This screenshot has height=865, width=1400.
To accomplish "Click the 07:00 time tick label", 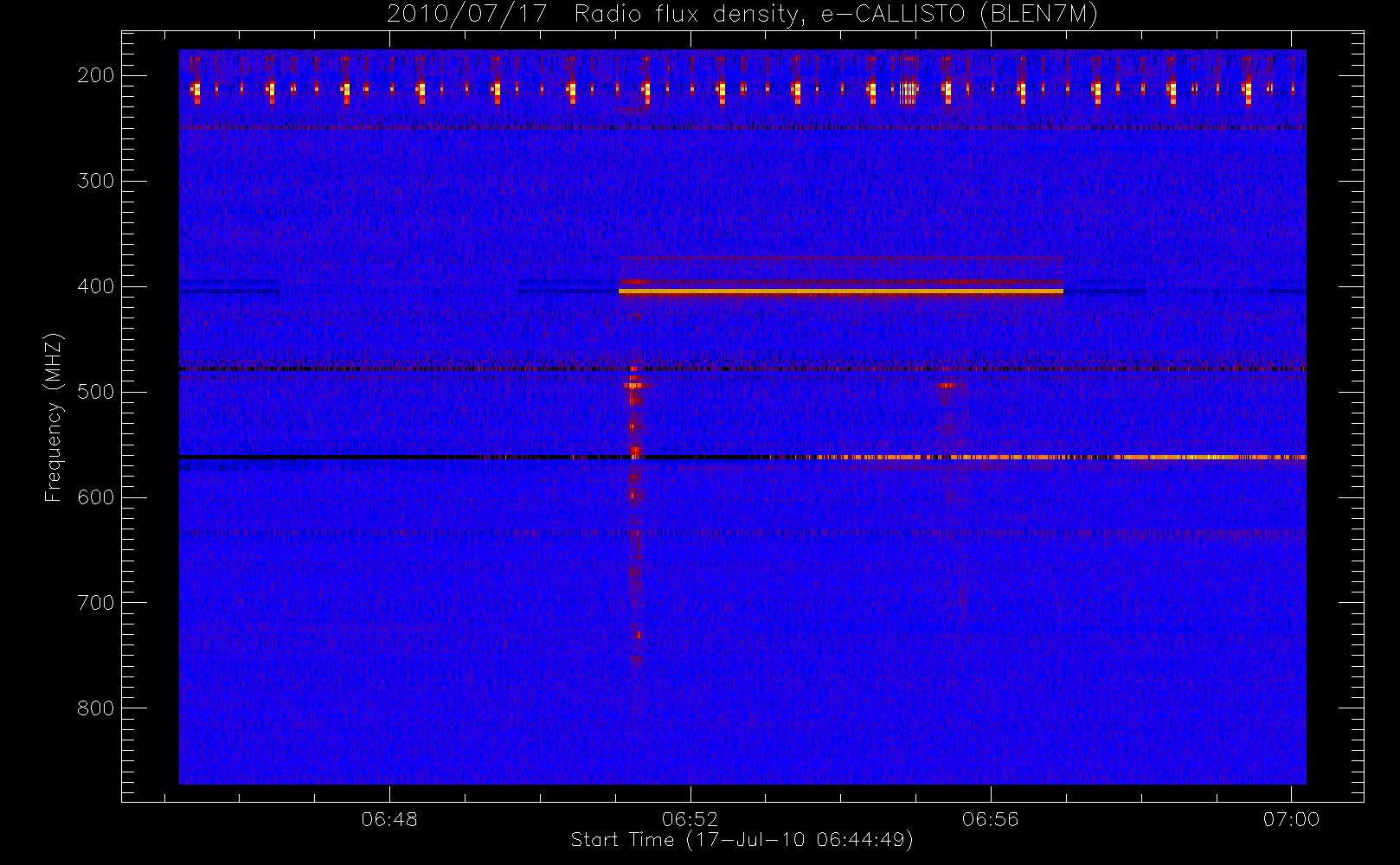I will (1291, 818).
